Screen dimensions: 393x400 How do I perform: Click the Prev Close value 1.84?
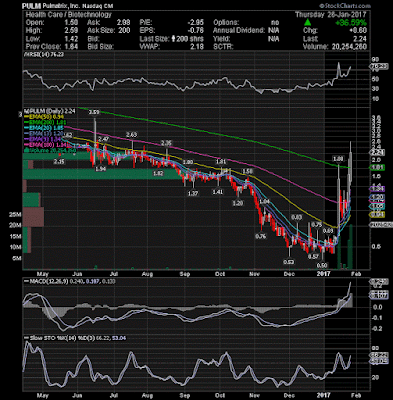(x=71, y=47)
